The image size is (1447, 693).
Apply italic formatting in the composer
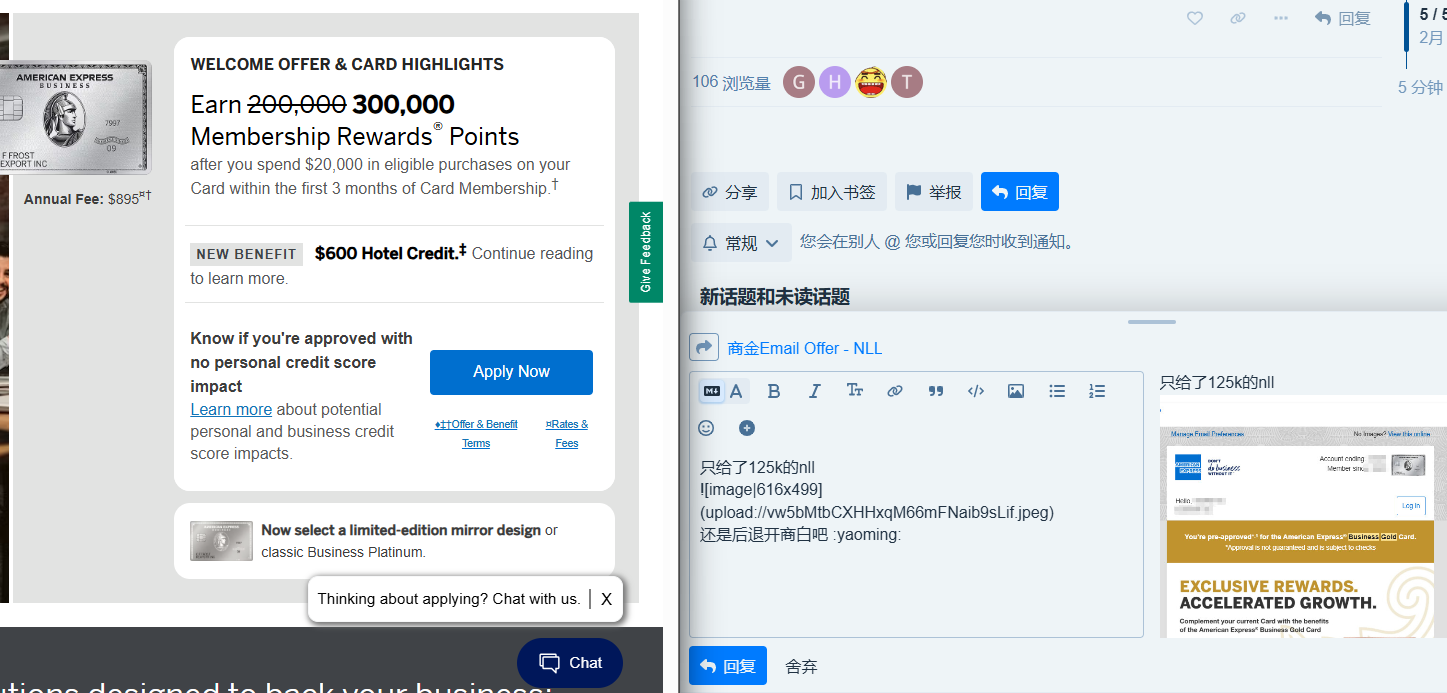[x=814, y=391]
